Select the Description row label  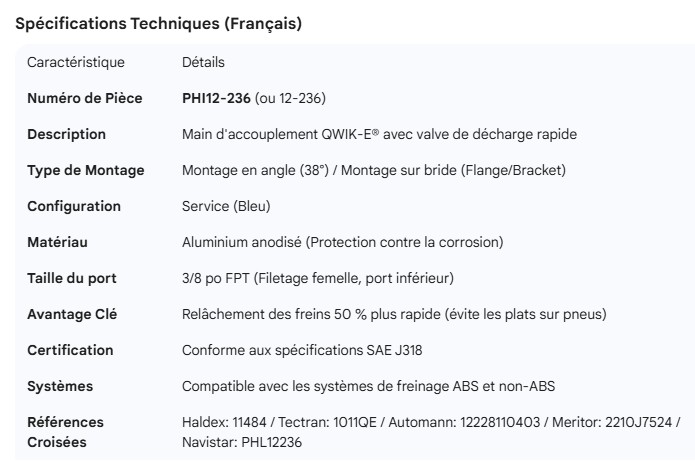point(66,134)
